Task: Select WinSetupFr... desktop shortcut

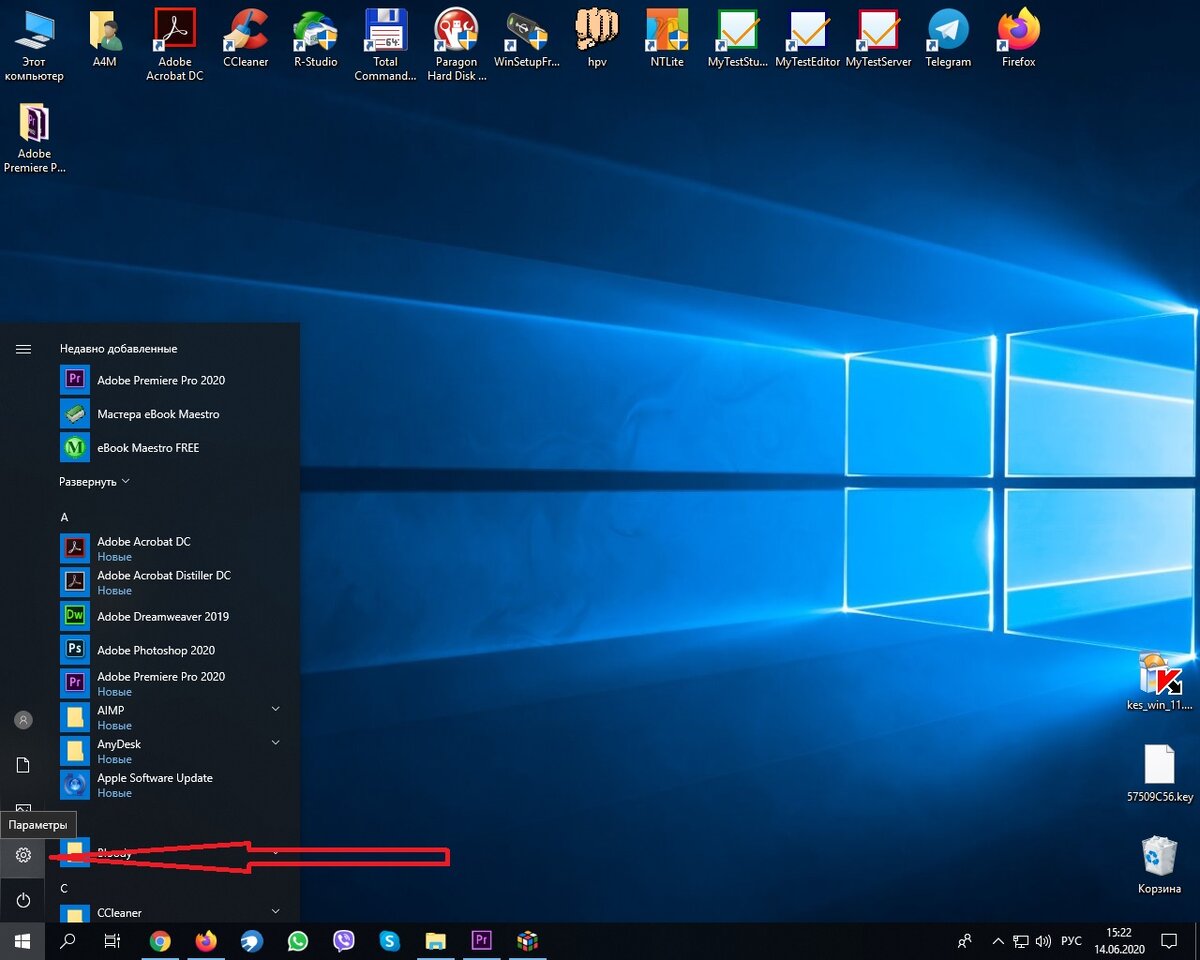Action: pyautogui.click(x=526, y=40)
